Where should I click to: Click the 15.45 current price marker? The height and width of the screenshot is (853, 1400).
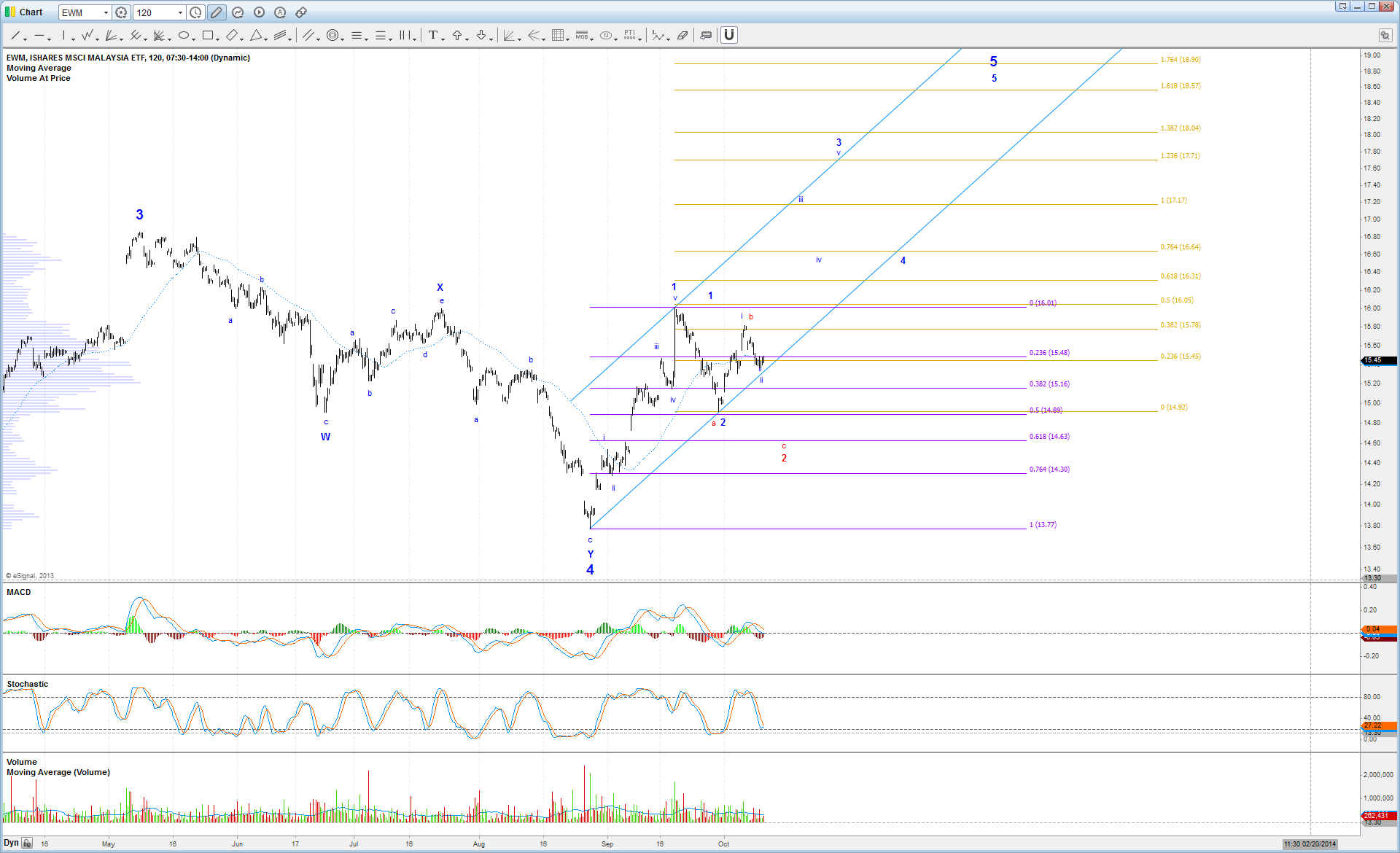(x=1379, y=360)
